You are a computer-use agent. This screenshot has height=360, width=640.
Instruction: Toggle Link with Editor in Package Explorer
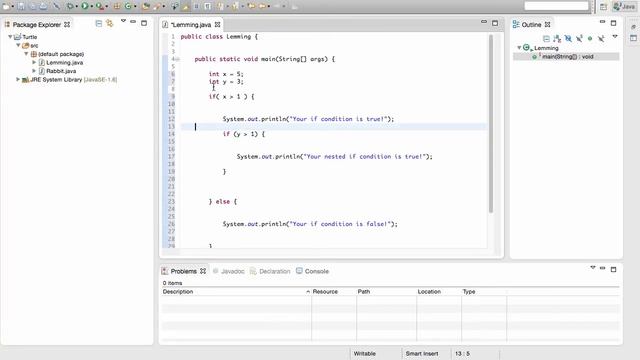coord(109,24)
